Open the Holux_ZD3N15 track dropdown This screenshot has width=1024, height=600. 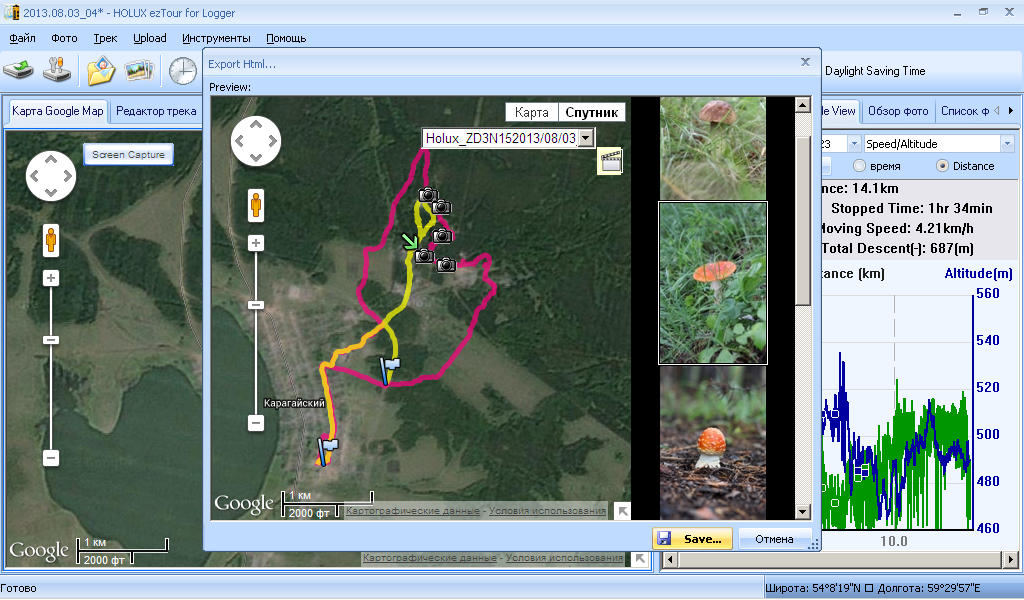(586, 138)
